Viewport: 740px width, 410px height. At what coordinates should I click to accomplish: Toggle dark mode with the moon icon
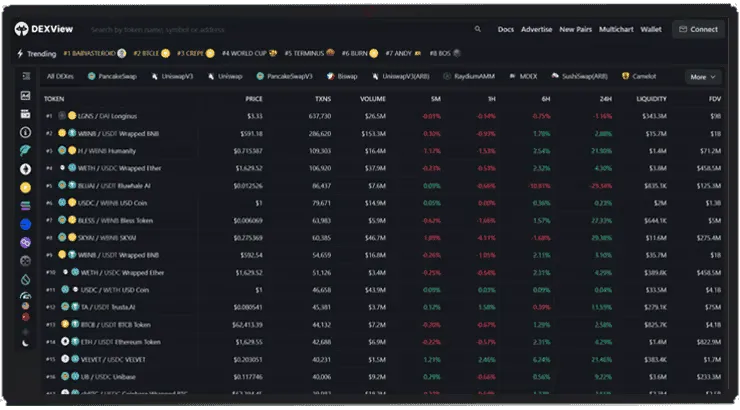(25, 343)
